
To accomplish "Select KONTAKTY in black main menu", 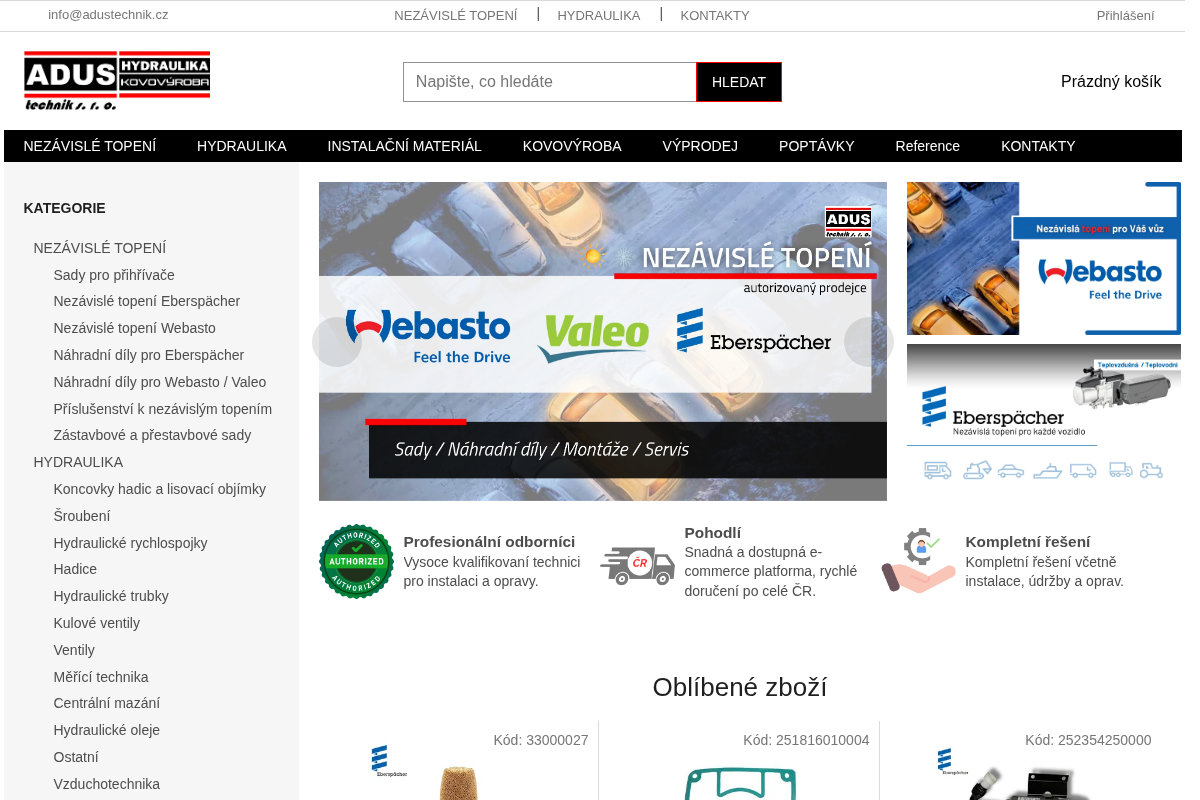I will pos(1038,146).
